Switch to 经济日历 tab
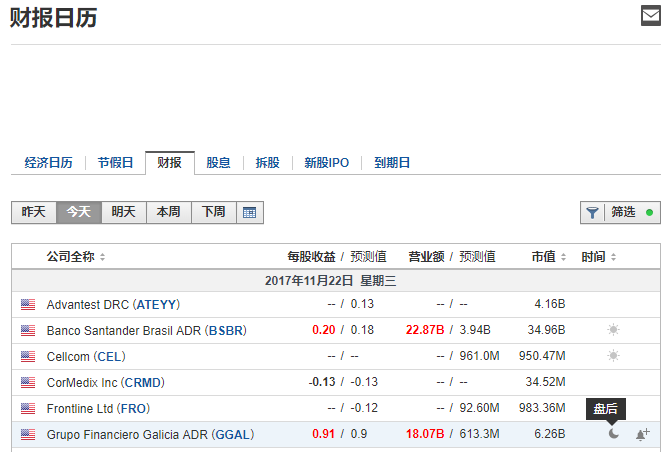The width and height of the screenshot is (664, 452). click(48, 163)
